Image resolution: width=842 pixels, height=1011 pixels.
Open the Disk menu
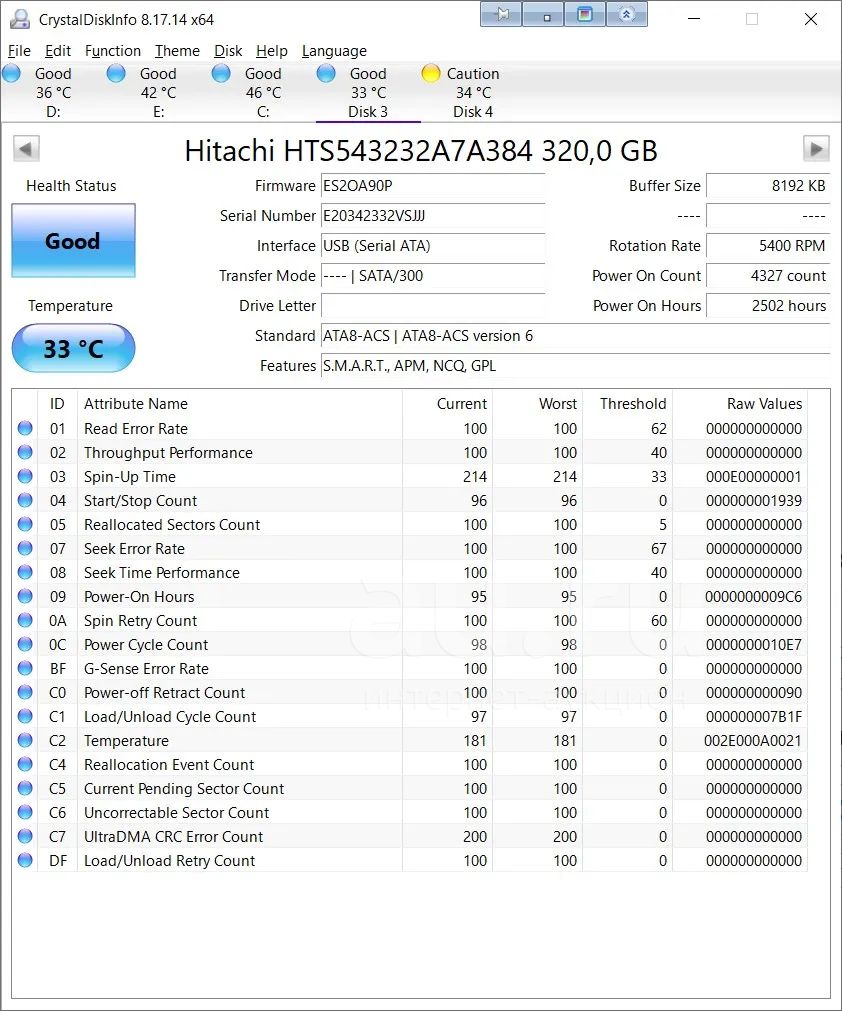228,51
